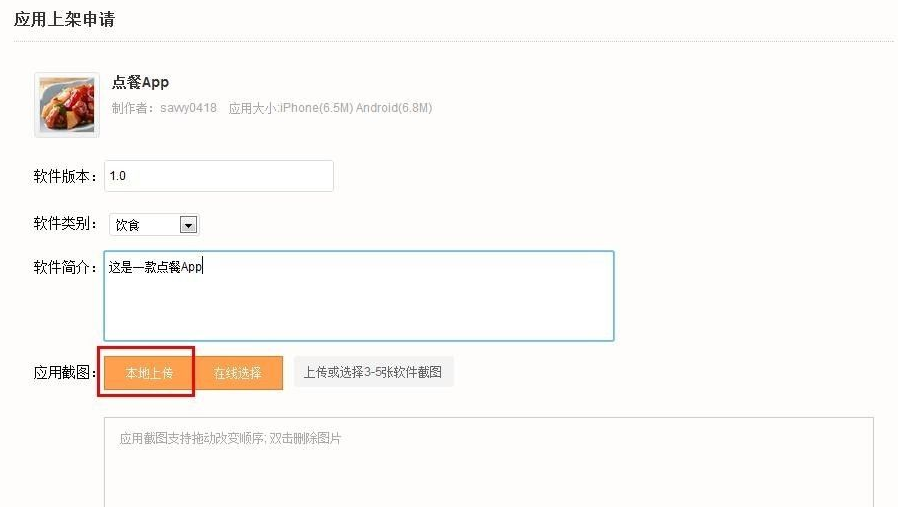Image resolution: width=898 pixels, height=507 pixels.
Task: Click the 制作者 label text
Action: pos(133,108)
